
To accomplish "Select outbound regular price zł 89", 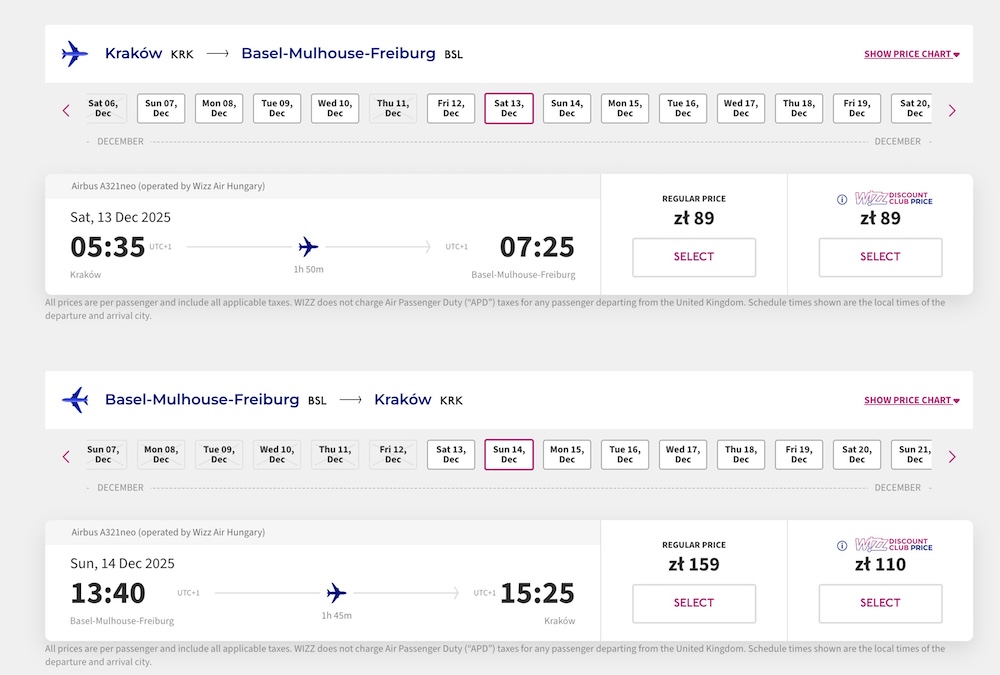I will point(694,257).
